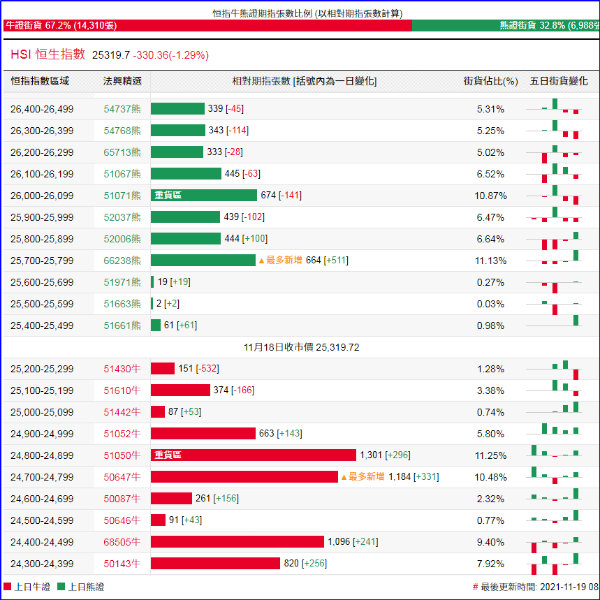The width and height of the screenshot is (600, 600).
Task: Click the 法興精選 column header
Action: pyautogui.click(x=122, y=80)
